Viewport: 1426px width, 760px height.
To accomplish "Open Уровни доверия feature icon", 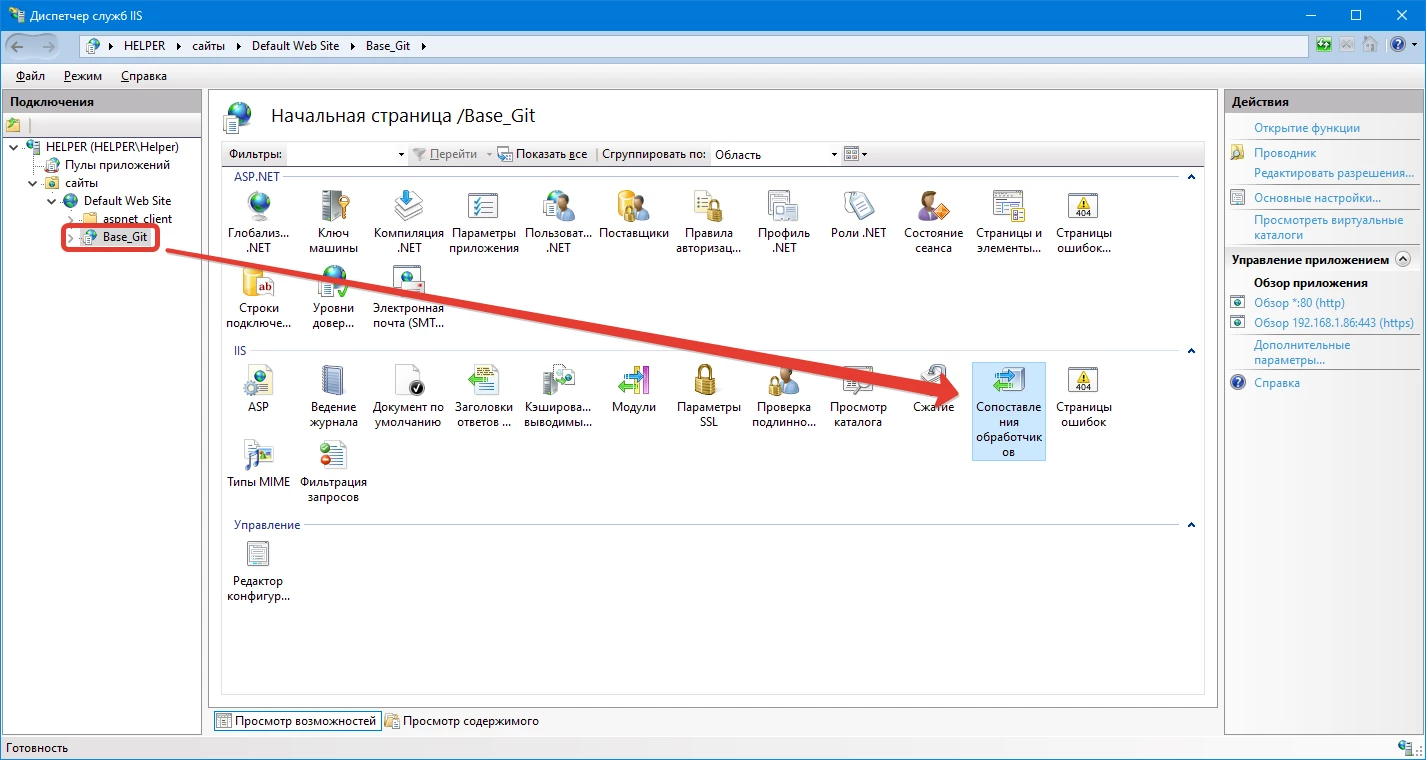I will [333, 297].
